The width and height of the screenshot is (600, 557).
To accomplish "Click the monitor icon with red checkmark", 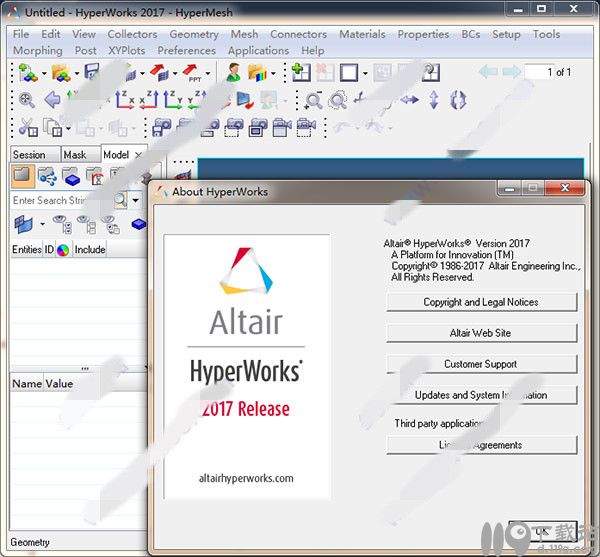I will tap(245, 100).
